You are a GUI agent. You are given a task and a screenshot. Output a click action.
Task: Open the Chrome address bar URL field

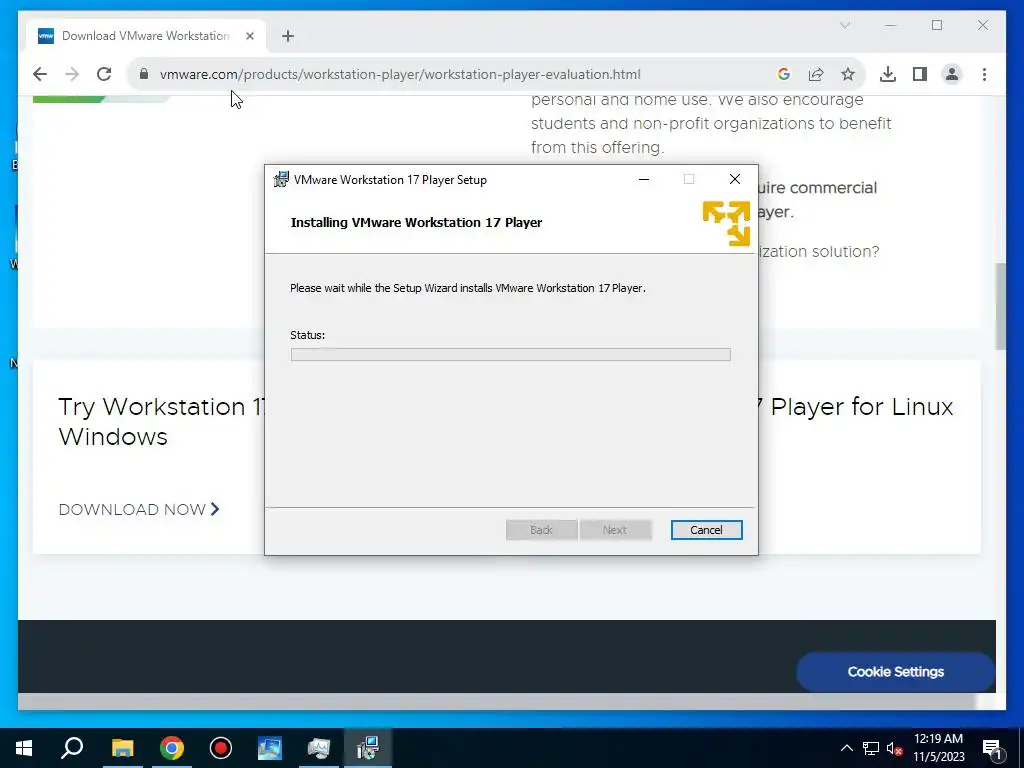point(400,74)
